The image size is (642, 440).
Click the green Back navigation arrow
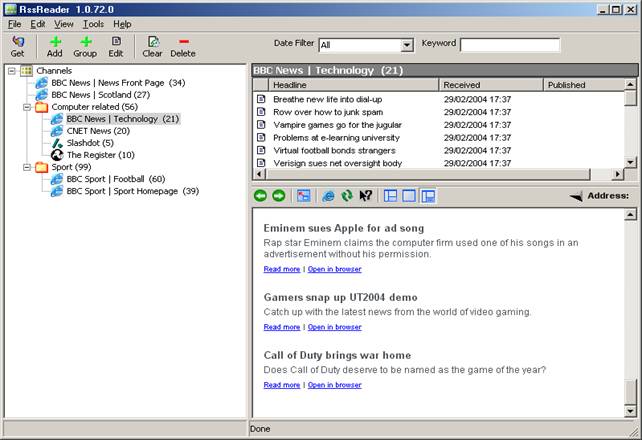pos(261,196)
